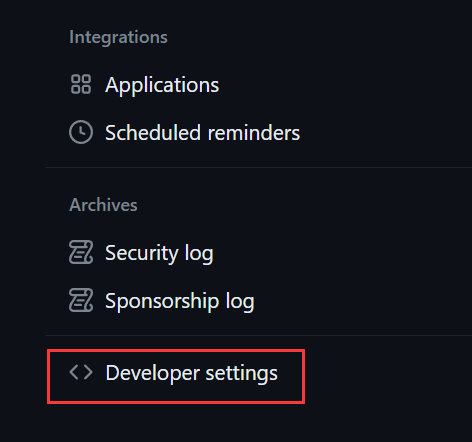Open Scheduled reminders
This screenshot has width=472, height=442.
(x=202, y=133)
